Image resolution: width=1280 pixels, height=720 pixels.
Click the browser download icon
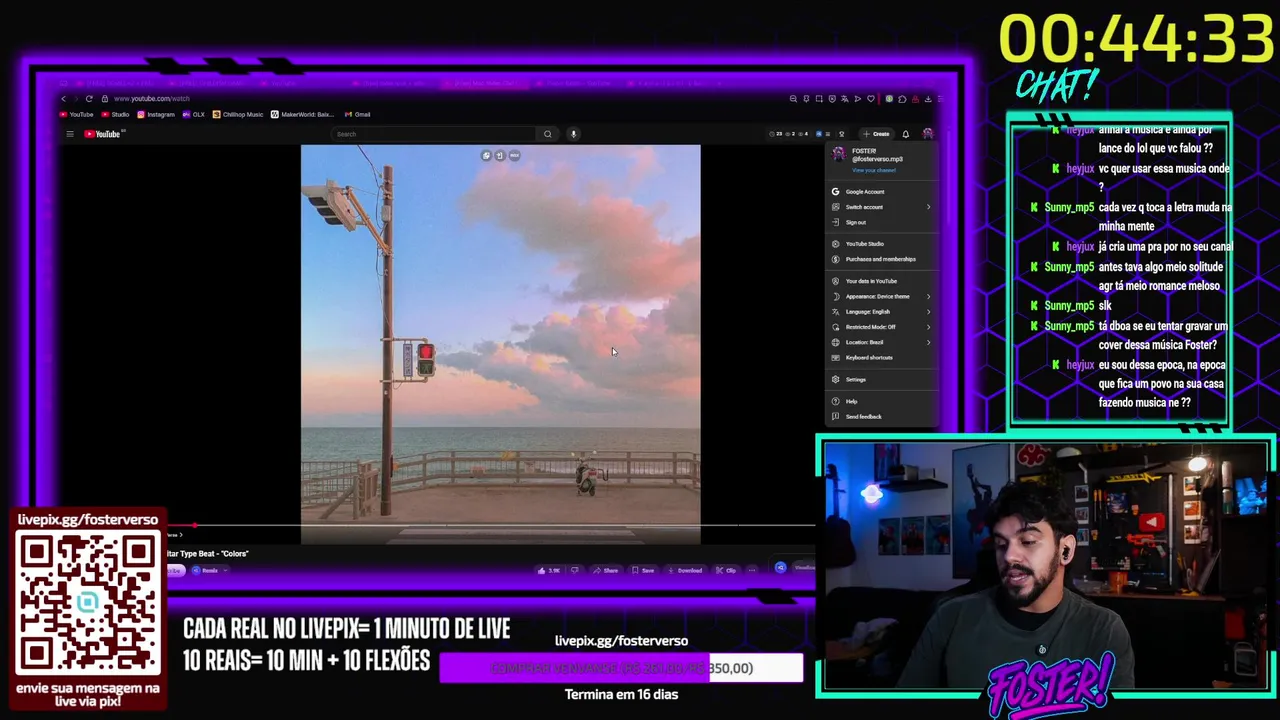pos(928,99)
